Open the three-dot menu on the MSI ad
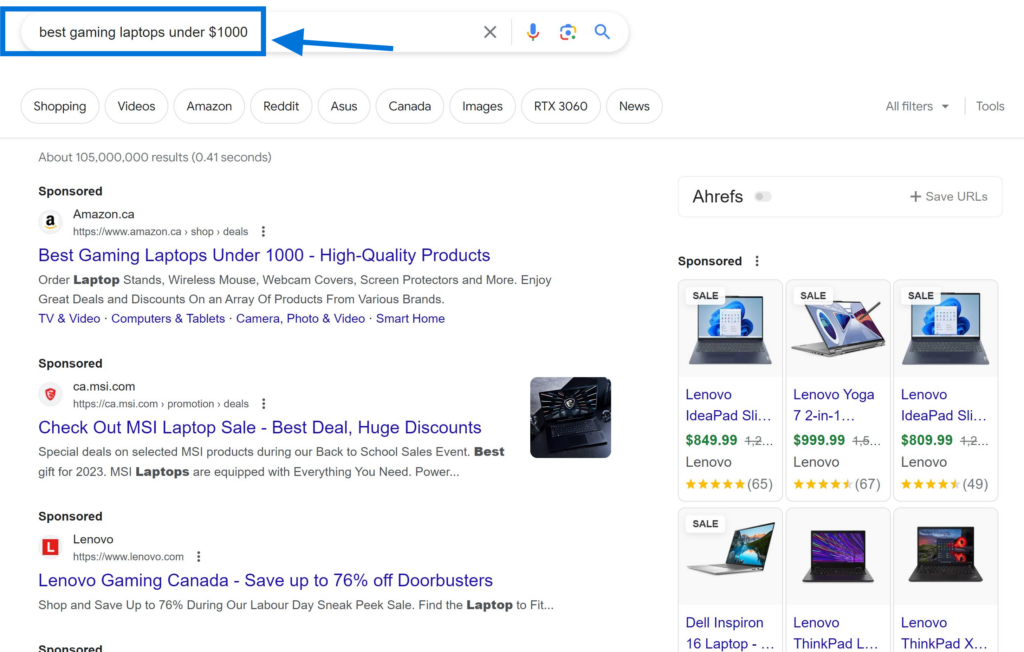 [262, 403]
